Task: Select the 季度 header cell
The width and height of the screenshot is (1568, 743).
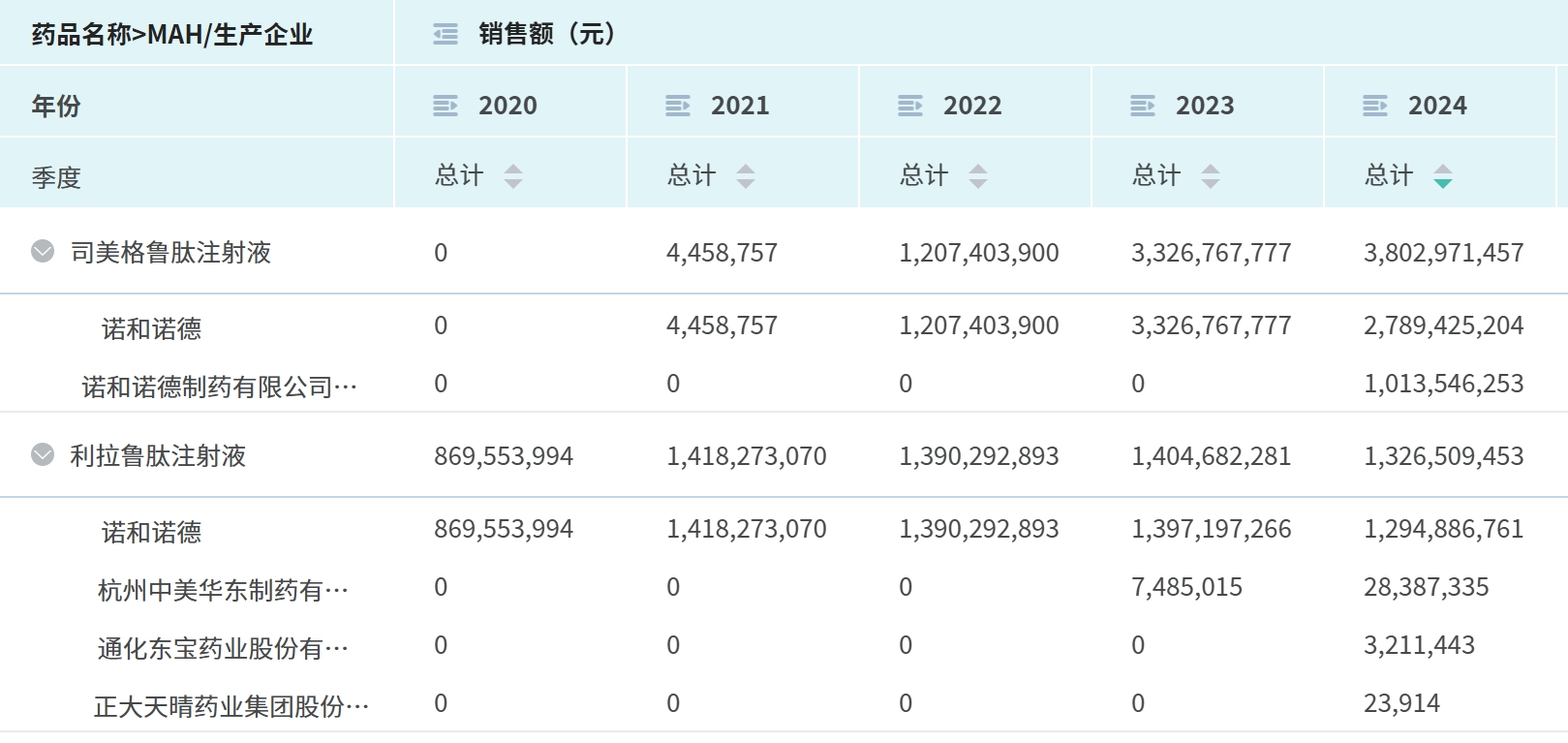Action: 56,177
